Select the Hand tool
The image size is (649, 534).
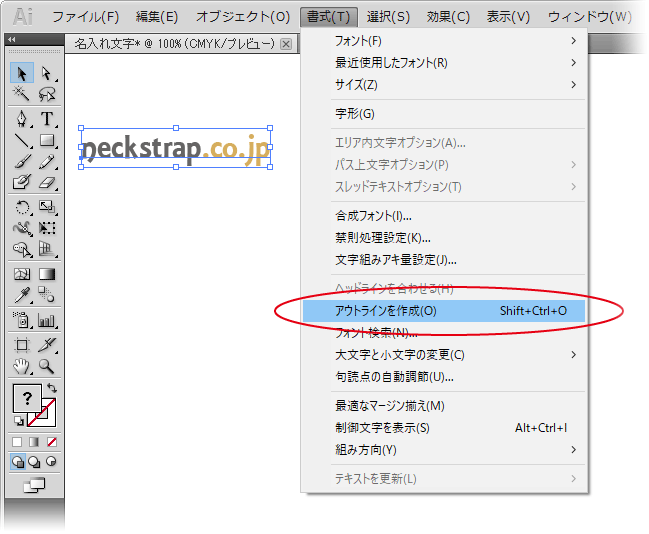[x=22, y=366]
